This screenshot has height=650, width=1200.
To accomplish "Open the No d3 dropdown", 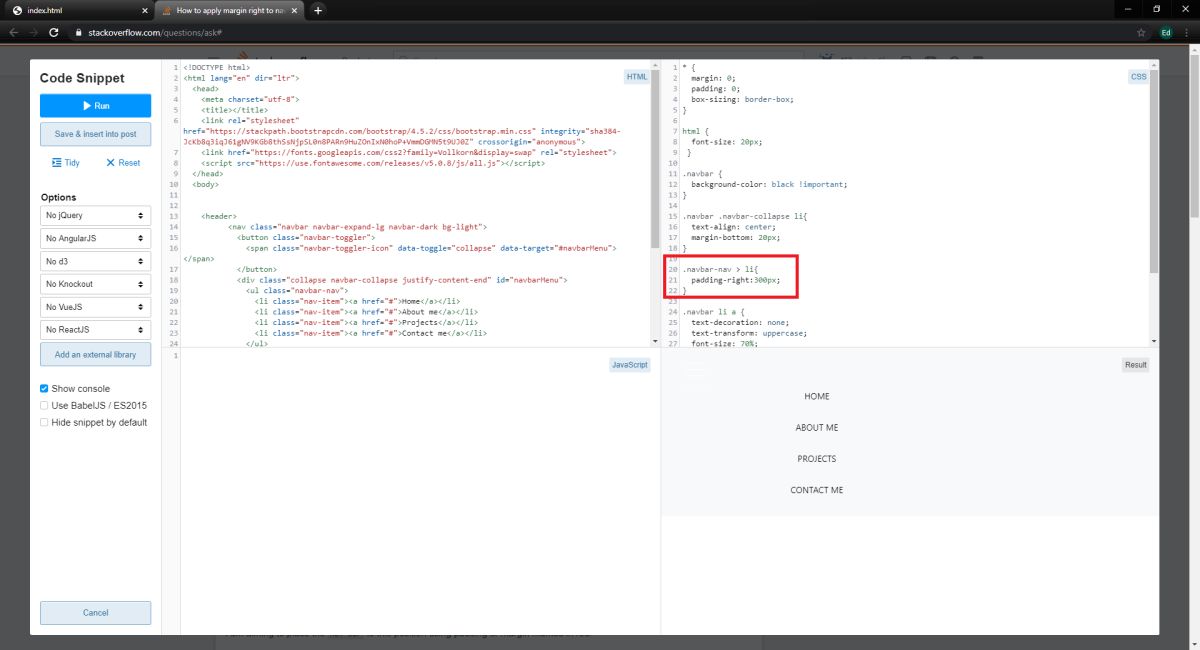I will [95, 261].
